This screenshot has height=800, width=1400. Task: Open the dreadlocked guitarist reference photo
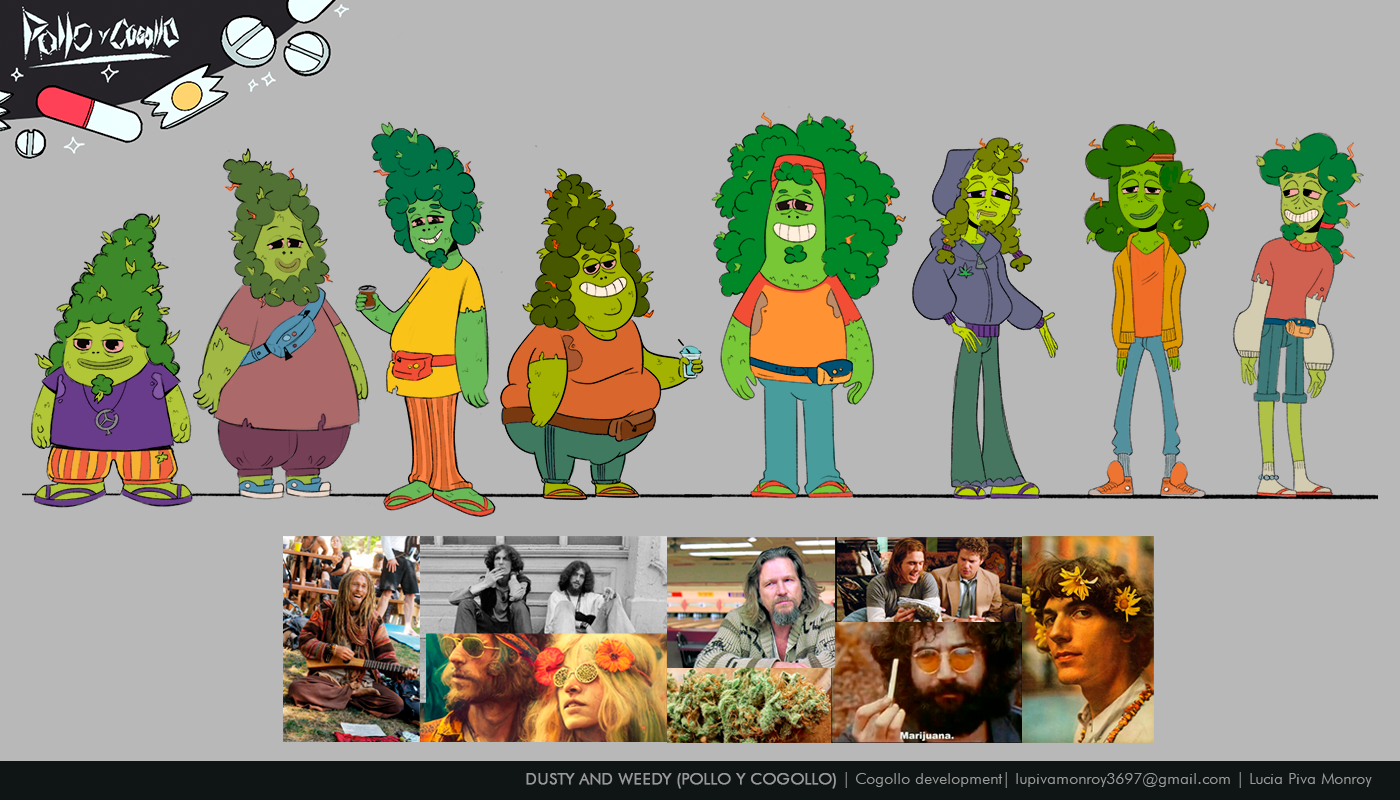(350, 640)
